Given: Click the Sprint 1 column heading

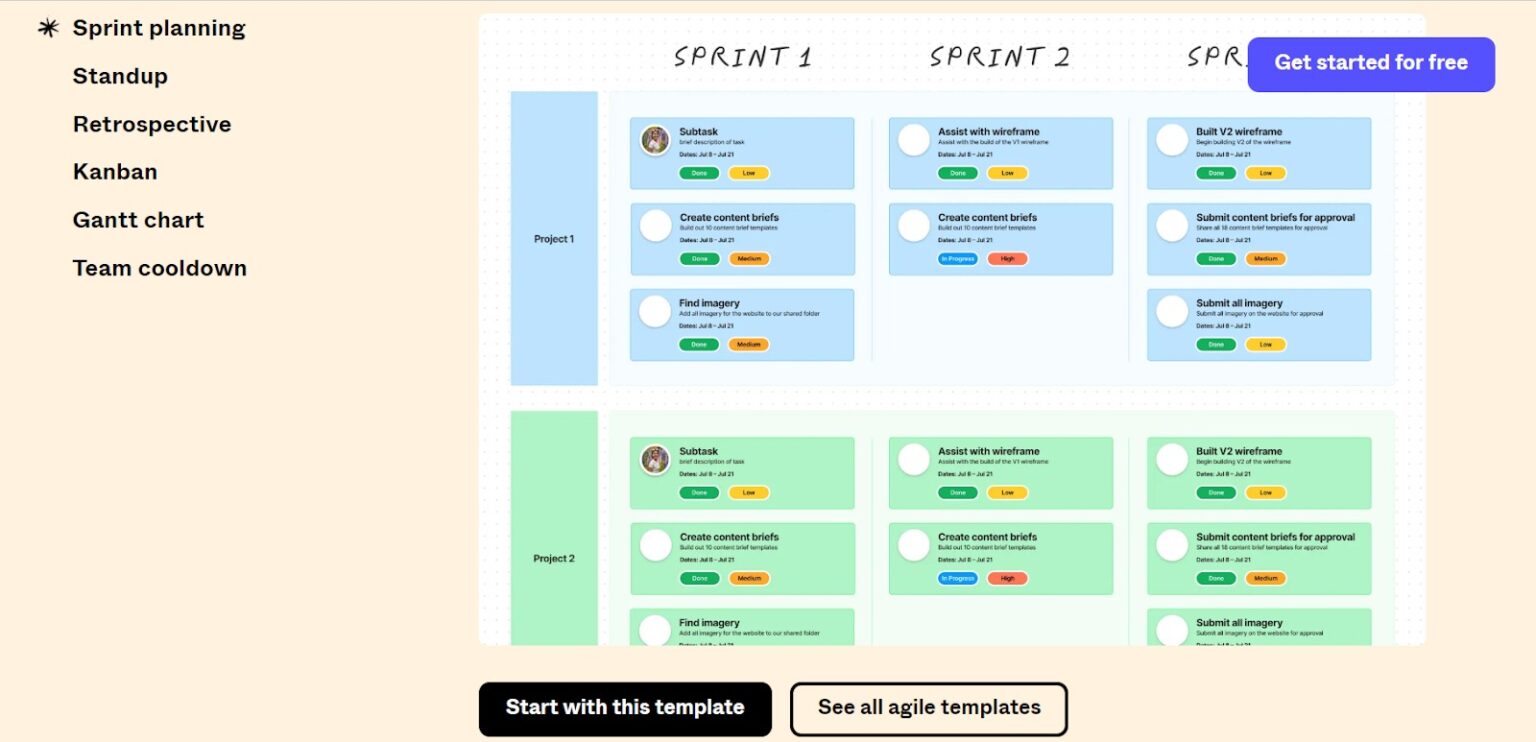Looking at the screenshot, I should pos(741,56).
